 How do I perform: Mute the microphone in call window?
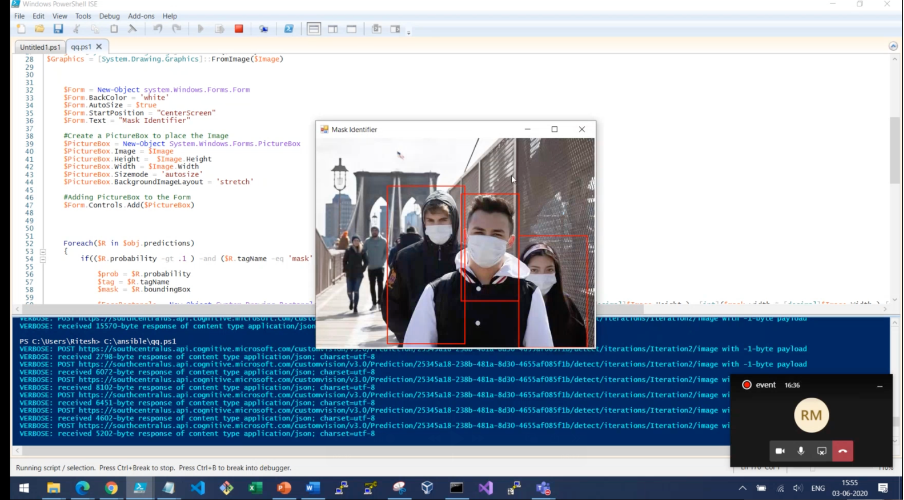(801, 451)
